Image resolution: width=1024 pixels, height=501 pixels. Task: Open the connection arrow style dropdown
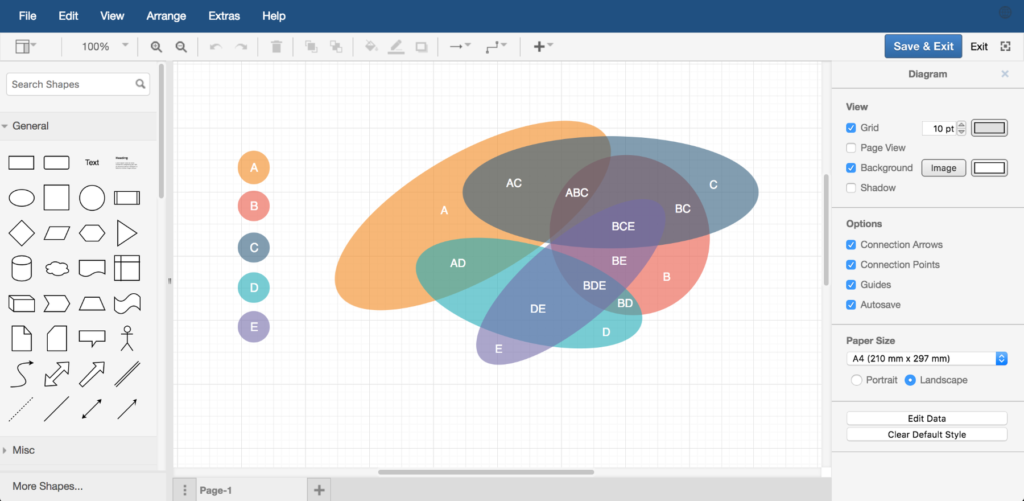coord(460,46)
